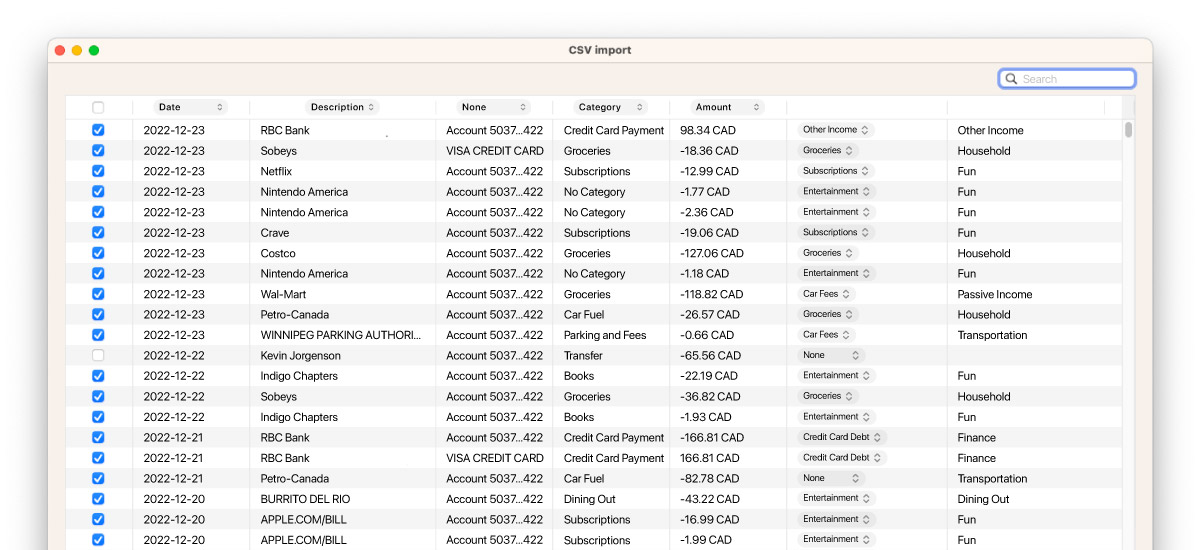Open Credit Card Debt dropdown for -166.81 CAD row
The width and height of the screenshot is (1200, 550).
[842, 437]
